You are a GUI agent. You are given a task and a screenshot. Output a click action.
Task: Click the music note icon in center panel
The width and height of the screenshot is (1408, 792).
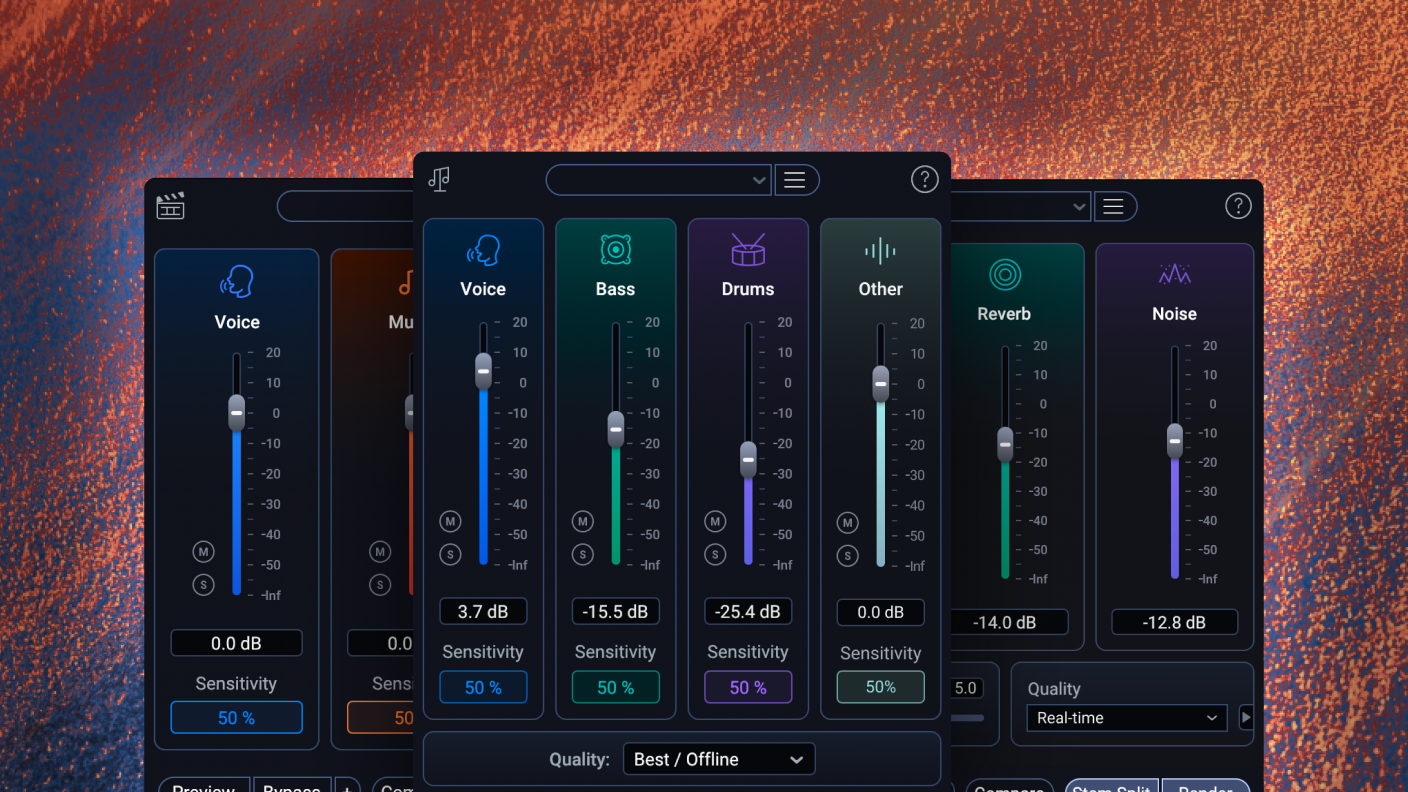[439, 179]
